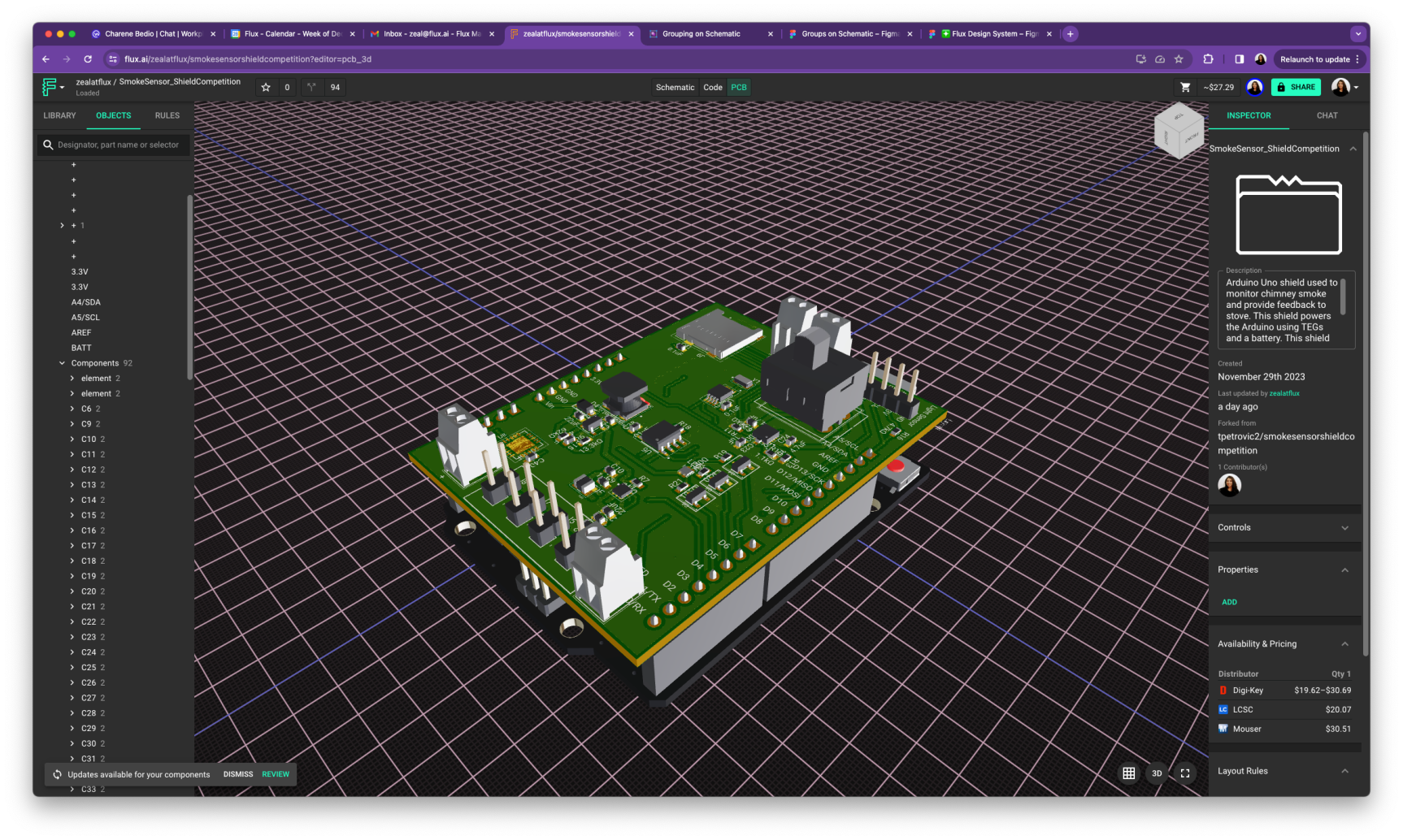
Task: Click REVIEW for component updates
Action: (x=276, y=774)
